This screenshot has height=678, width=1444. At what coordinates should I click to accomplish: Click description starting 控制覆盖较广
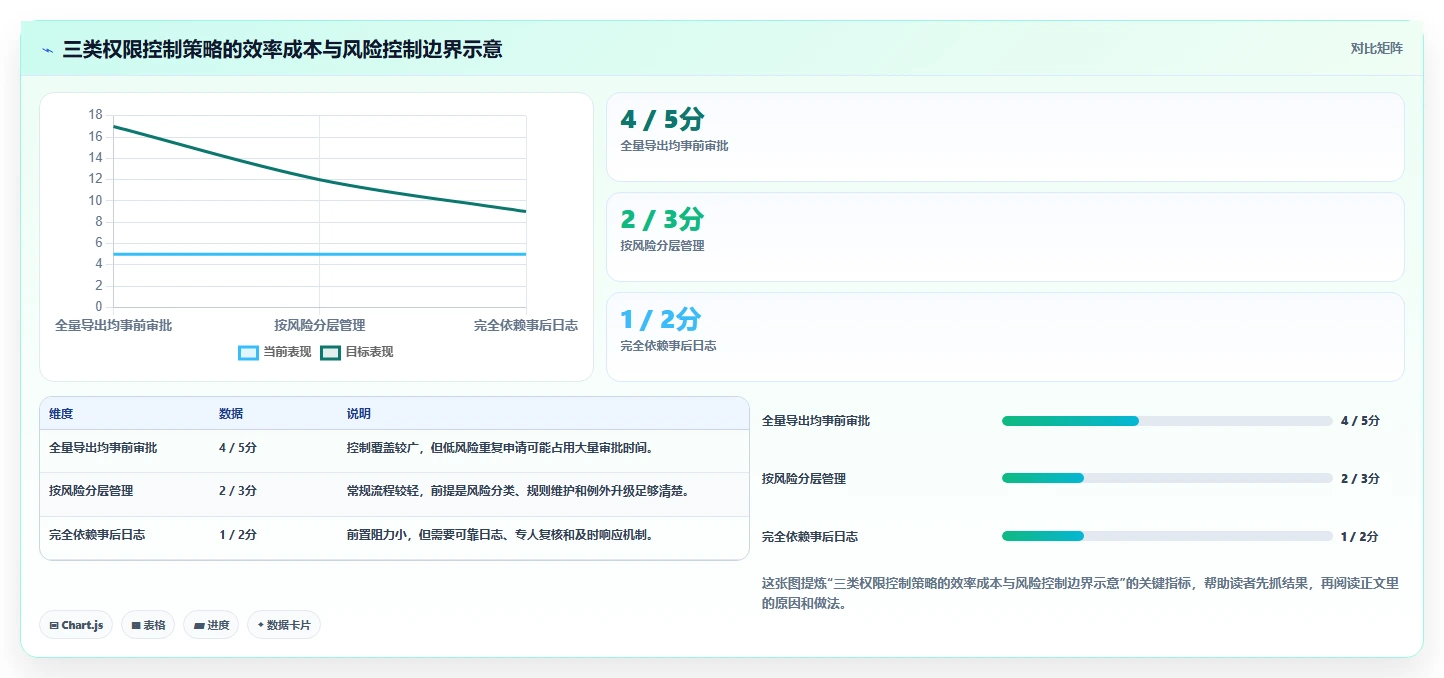point(500,448)
